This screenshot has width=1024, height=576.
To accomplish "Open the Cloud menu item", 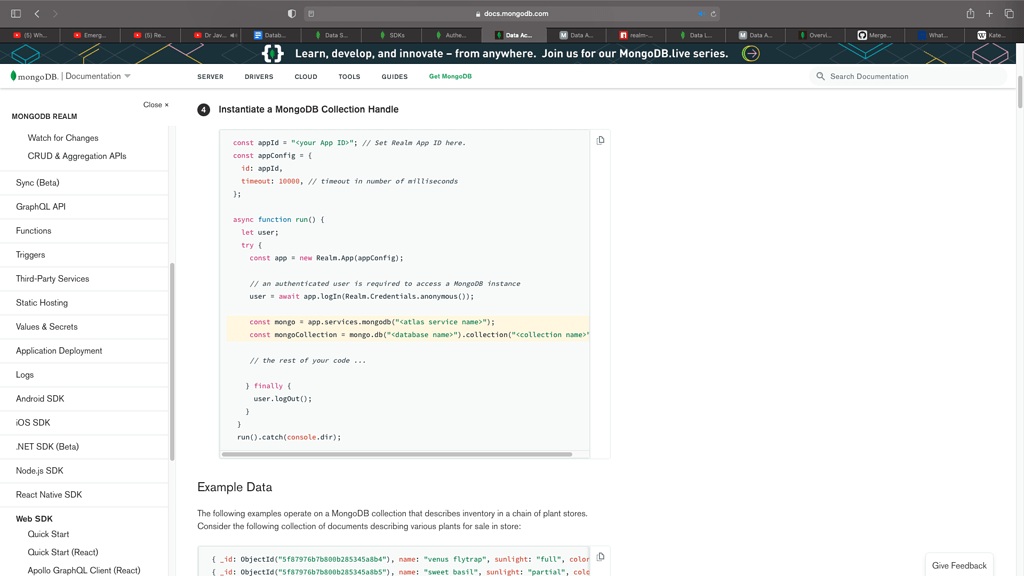I will tap(306, 76).
